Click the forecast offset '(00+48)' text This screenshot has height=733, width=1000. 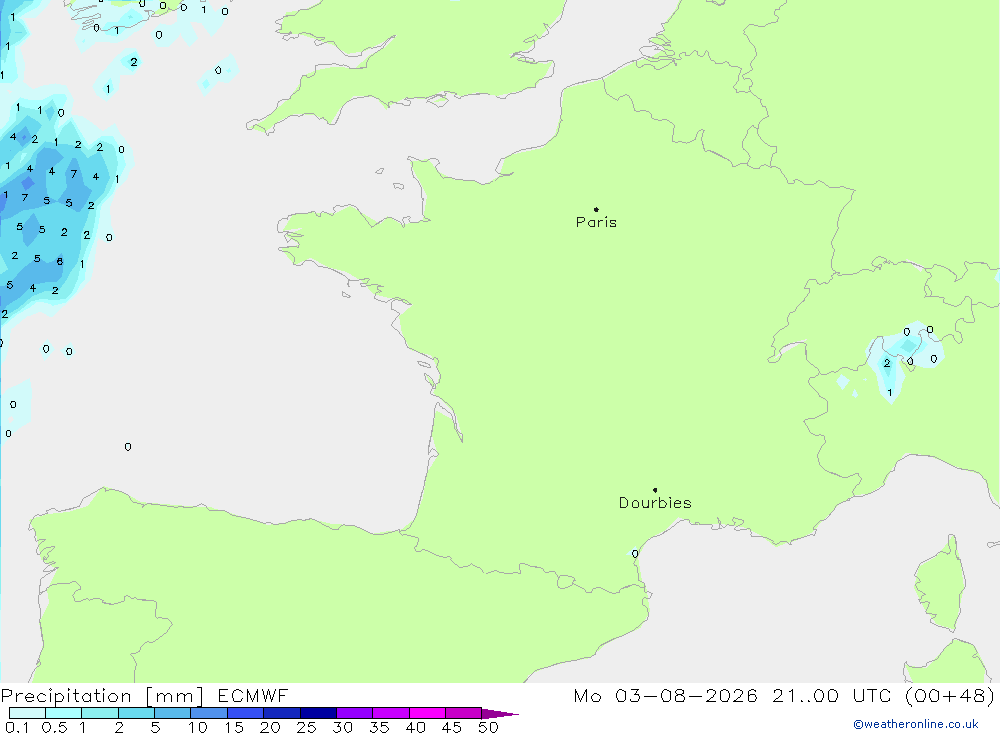[x=950, y=696]
